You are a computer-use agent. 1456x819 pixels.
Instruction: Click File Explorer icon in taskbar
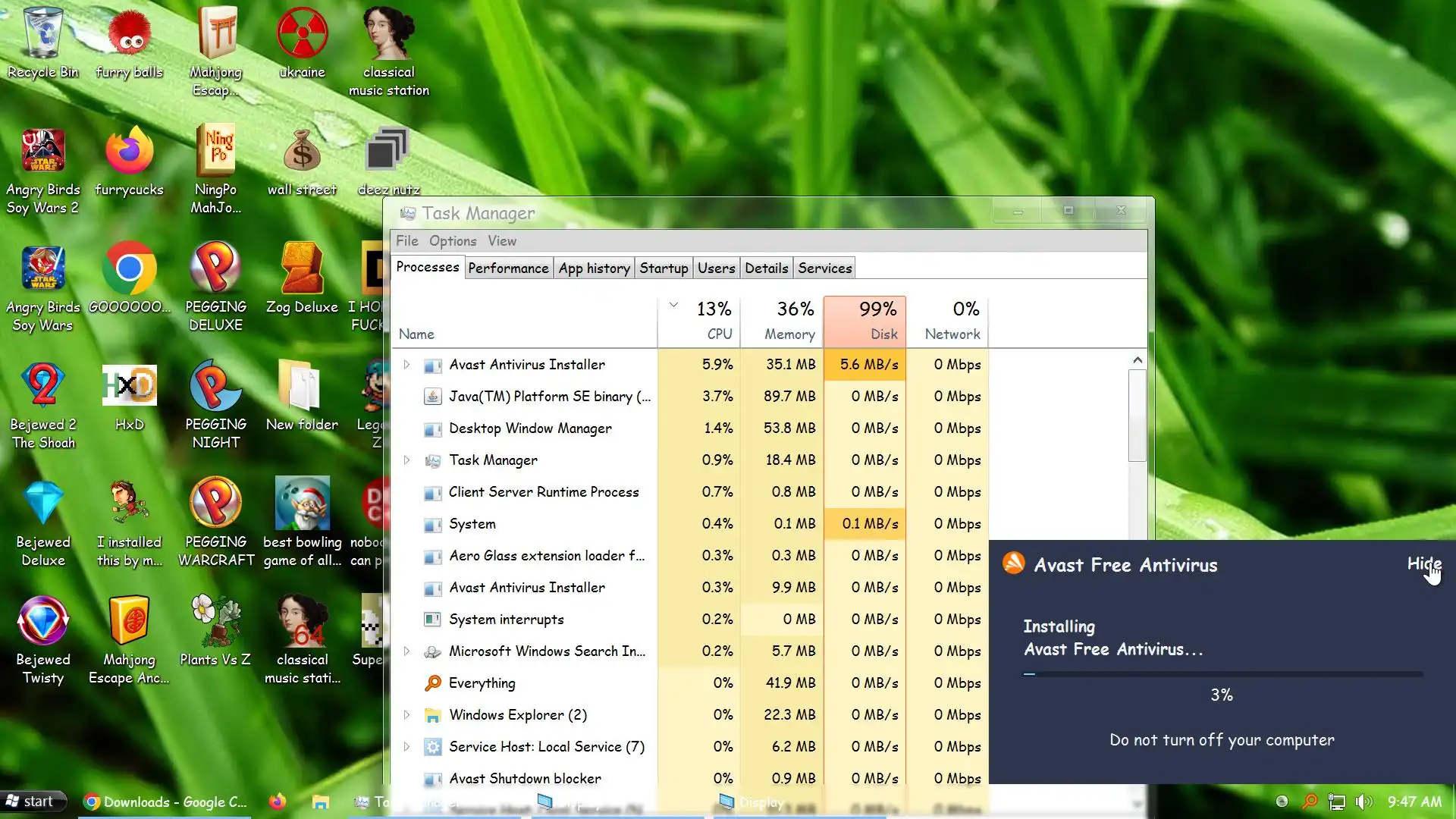321,802
